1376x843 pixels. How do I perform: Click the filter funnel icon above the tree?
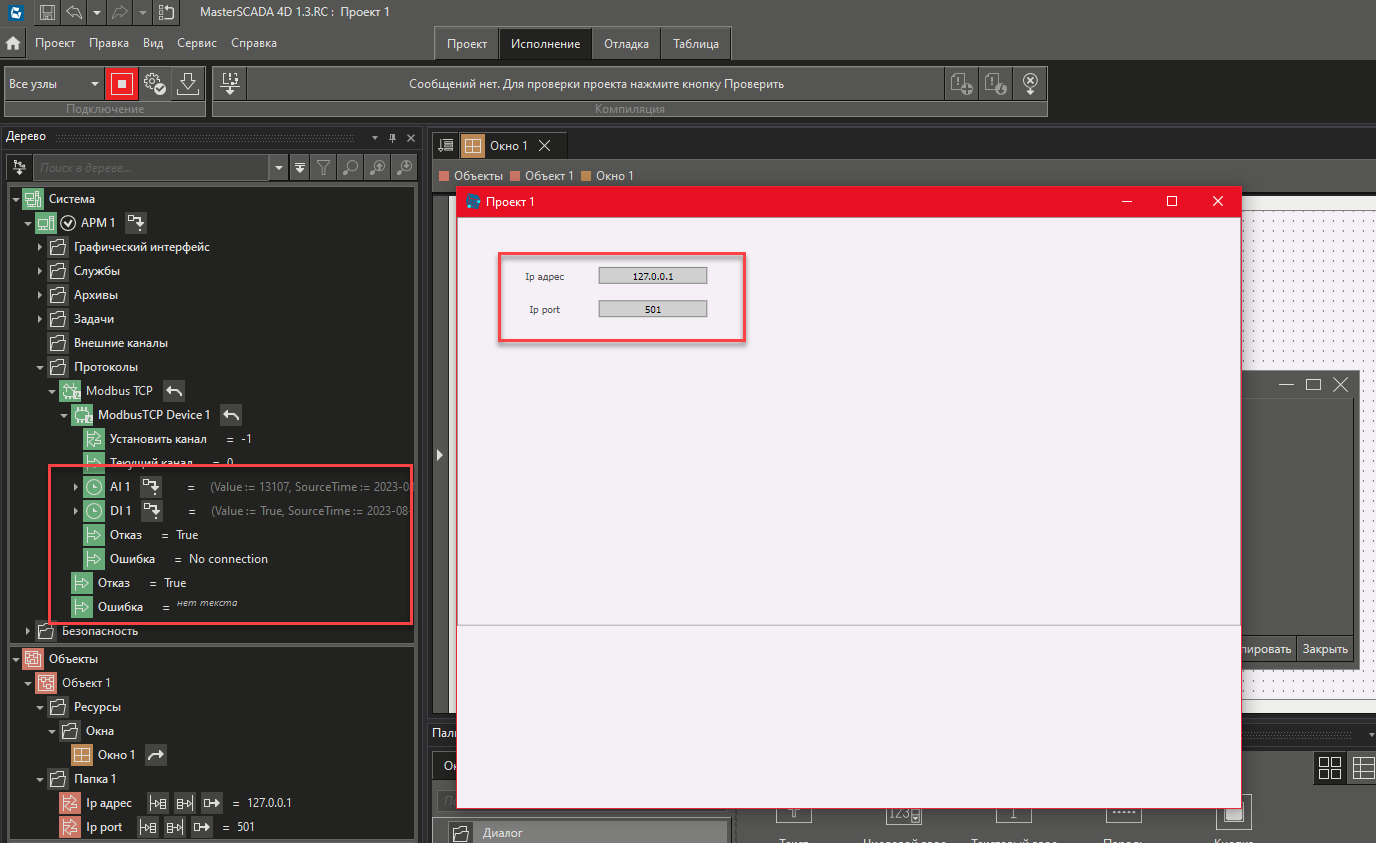[324, 167]
